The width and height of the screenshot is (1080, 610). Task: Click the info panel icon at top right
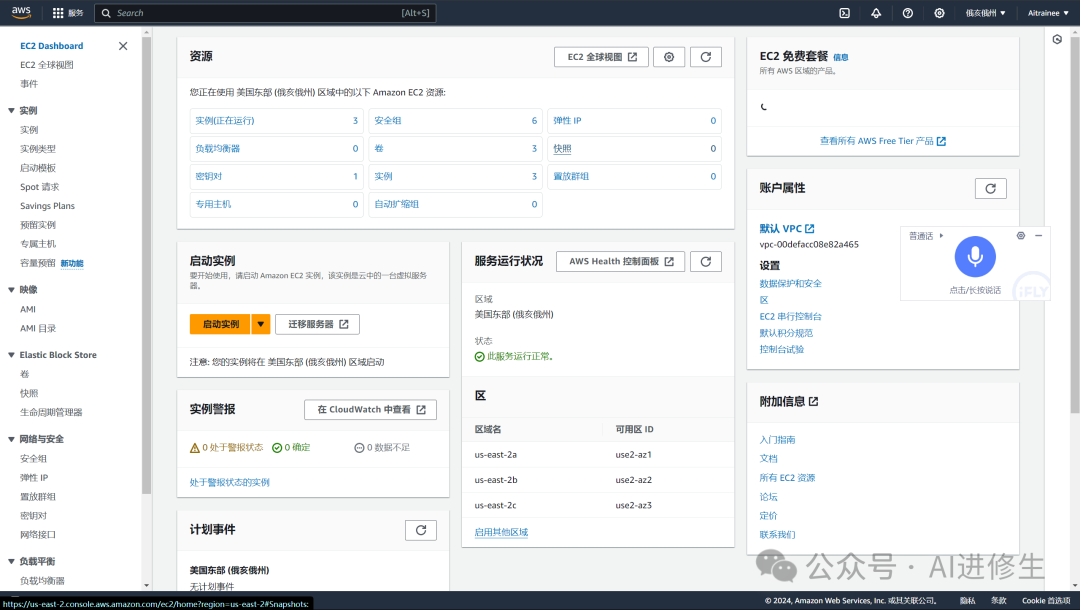point(1057,39)
